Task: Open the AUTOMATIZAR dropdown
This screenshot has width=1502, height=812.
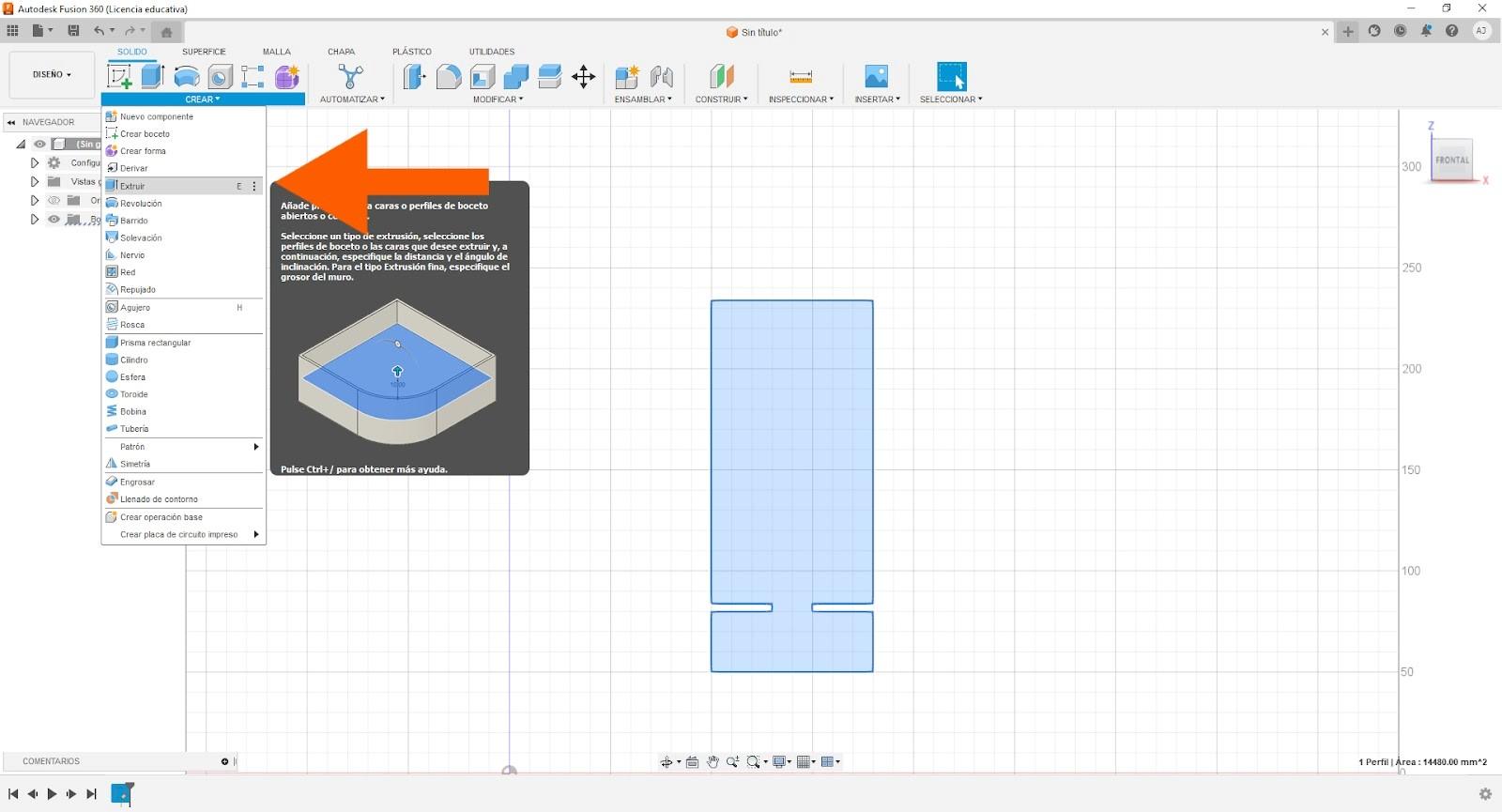Action: [x=352, y=100]
